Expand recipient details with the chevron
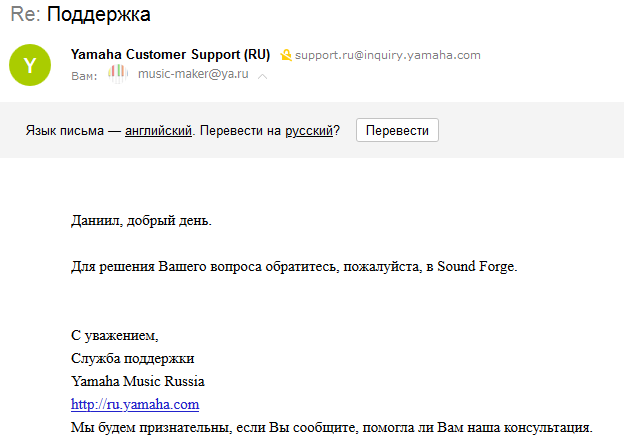 262,76
